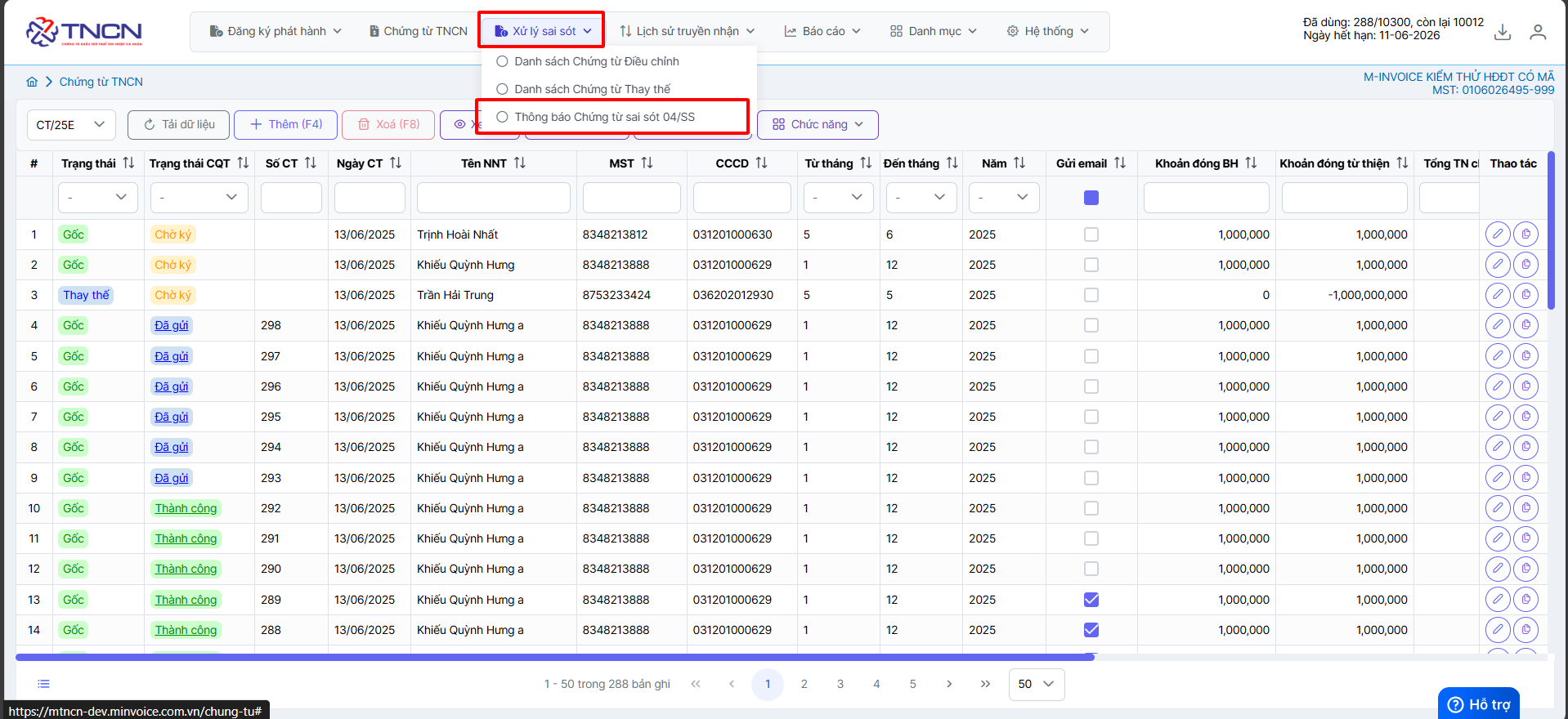Open the user account icon

pos(1538,32)
